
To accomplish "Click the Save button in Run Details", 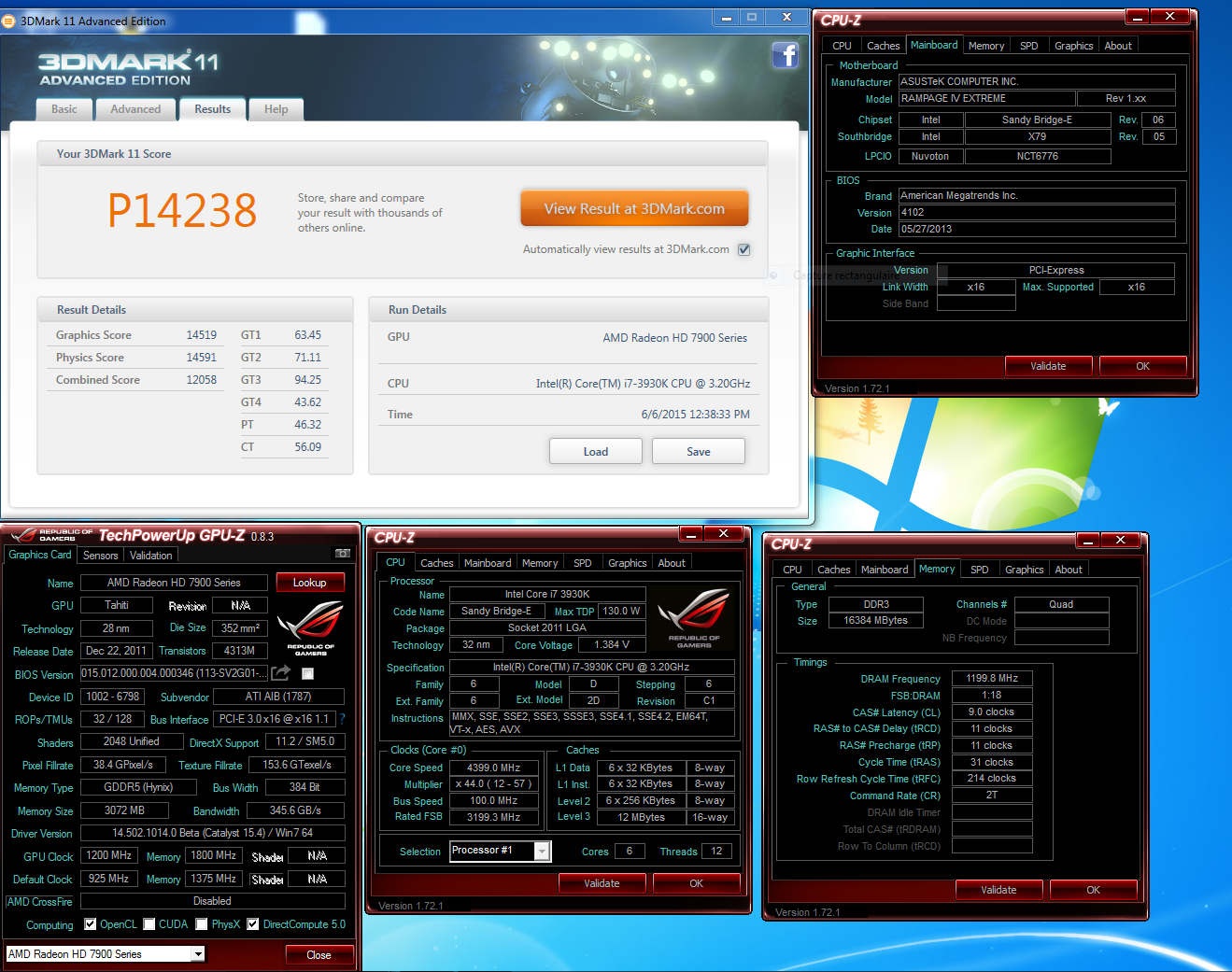I will coord(699,452).
